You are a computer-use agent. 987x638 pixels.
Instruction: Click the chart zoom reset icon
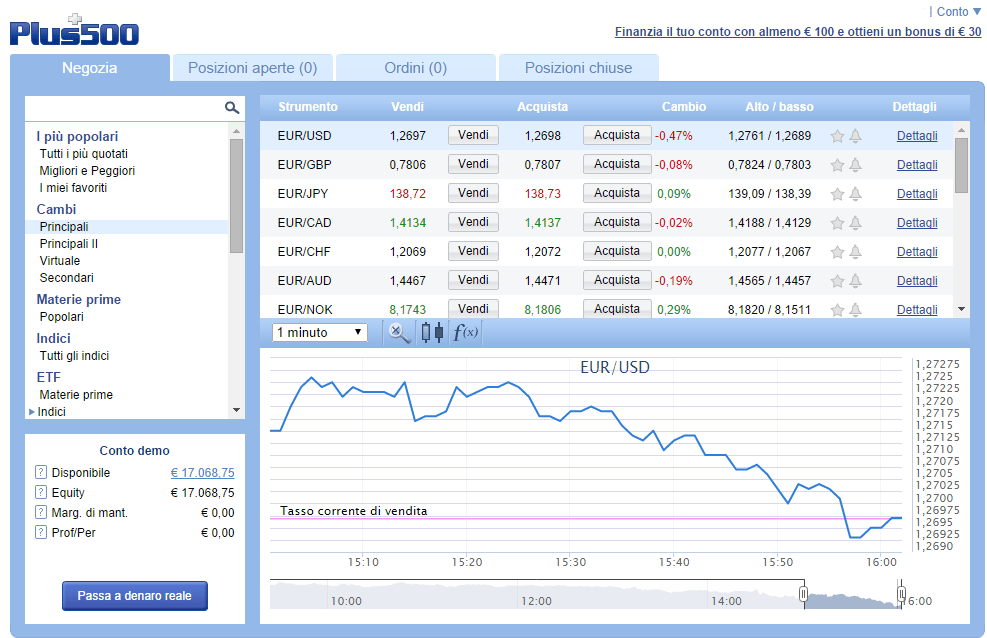click(399, 332)
